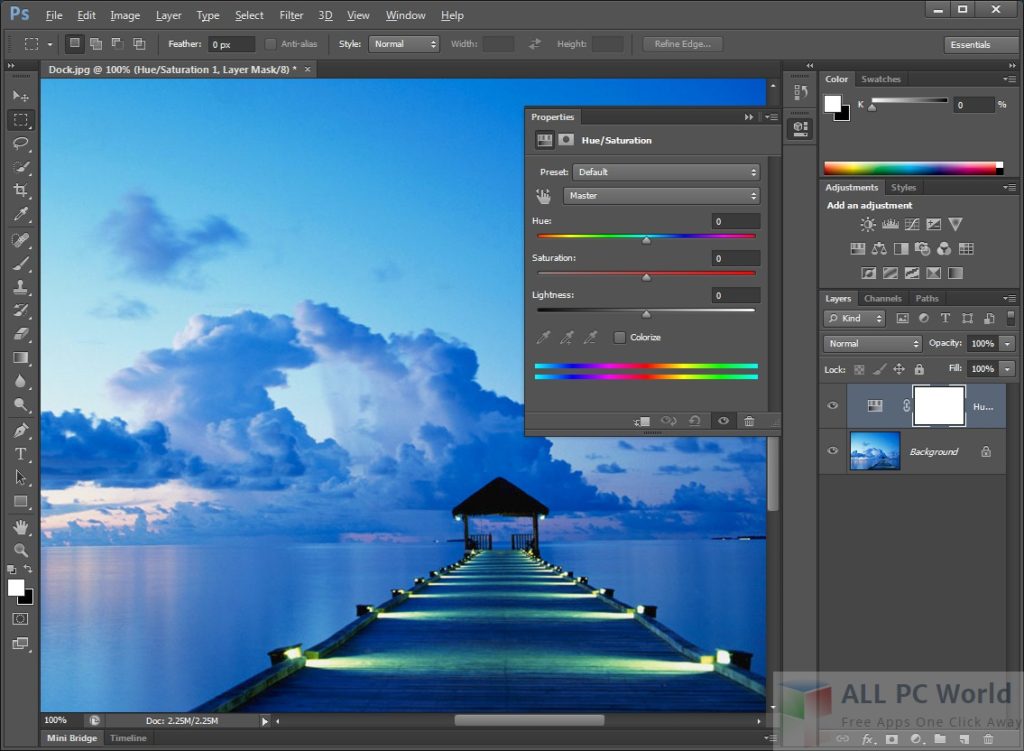
Task: Open the Preset dropdown
Action: coord(666,172)
